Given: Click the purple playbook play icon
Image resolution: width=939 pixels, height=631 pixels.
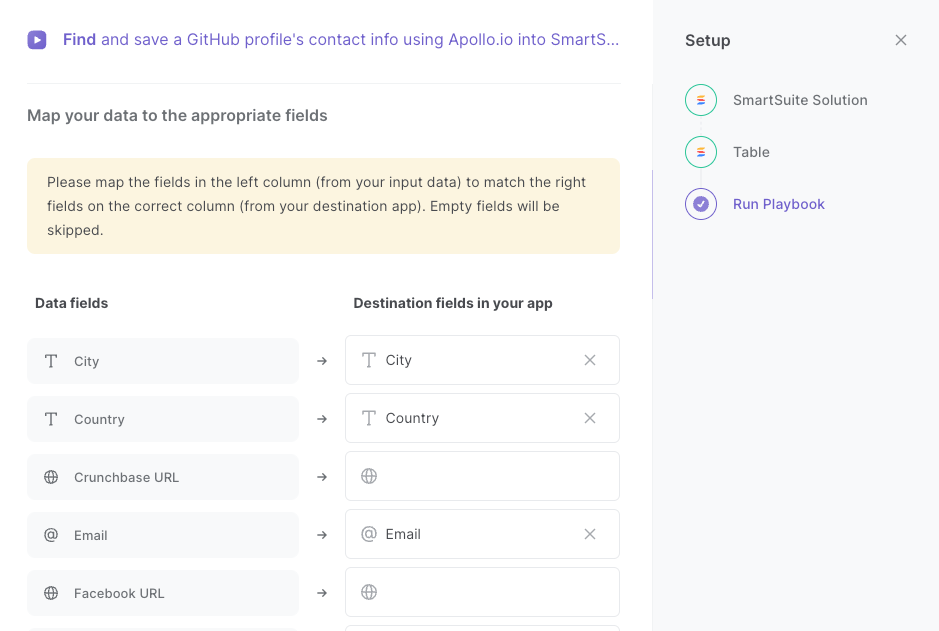Looking at the screenshot, I should (x=37, y=40).
